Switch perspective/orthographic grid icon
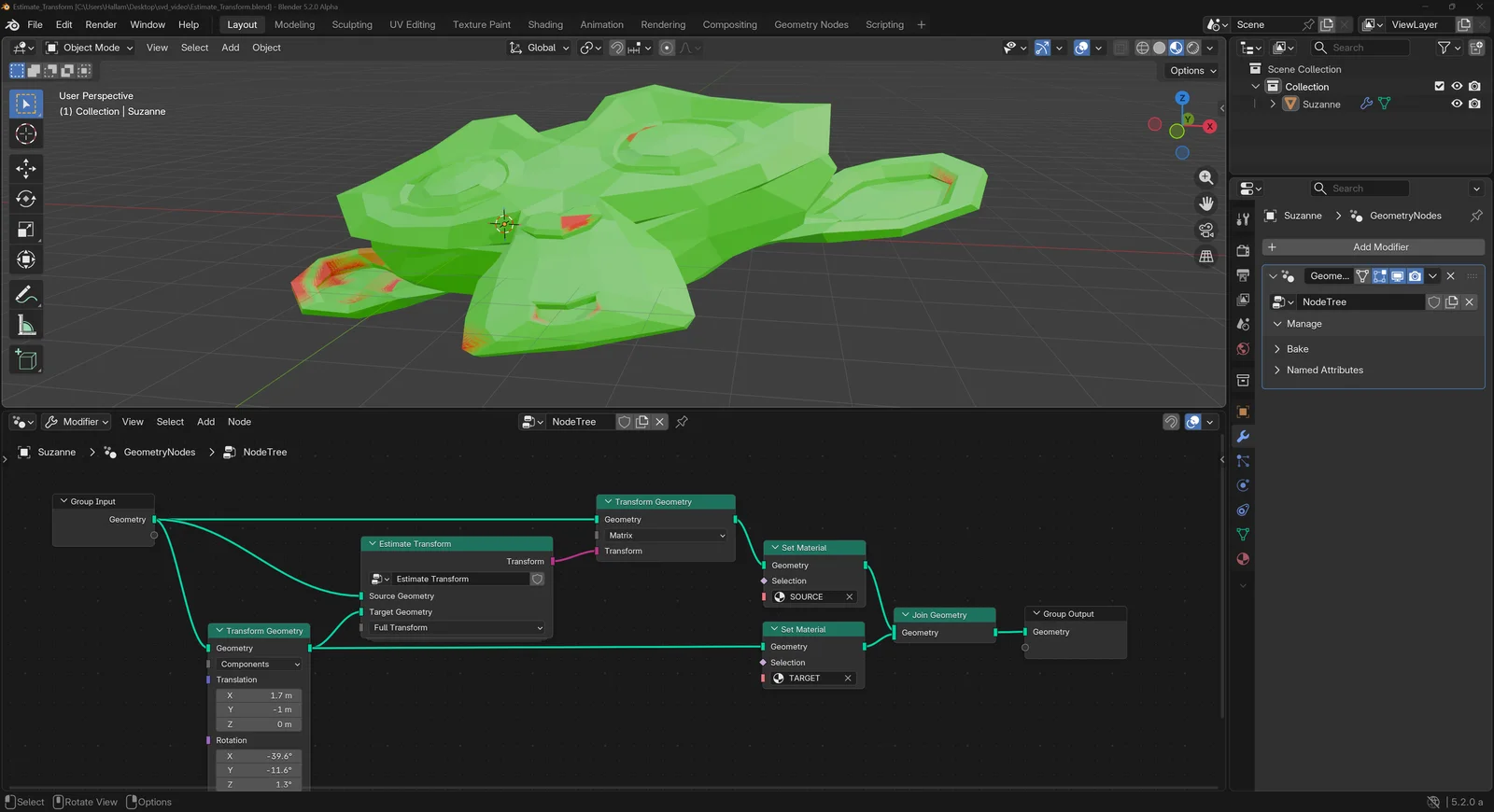This screenshot has height=812, width=1494. (x=1206, y=256)
